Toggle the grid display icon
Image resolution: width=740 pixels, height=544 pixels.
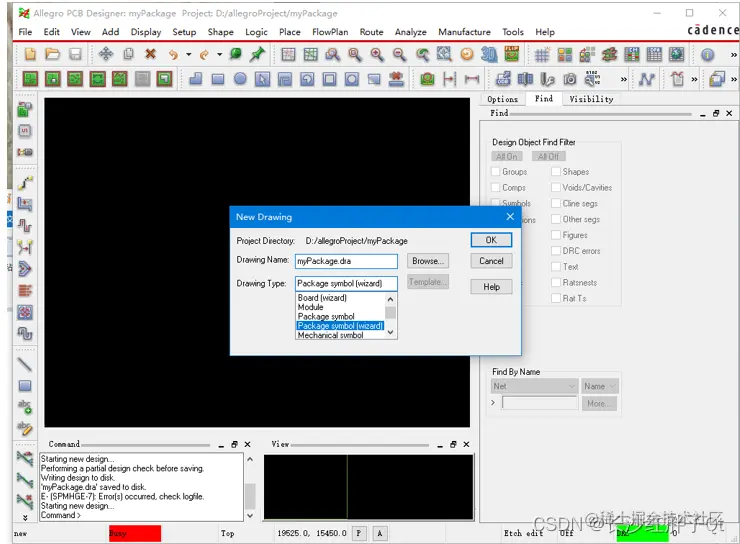pos(542,55)
